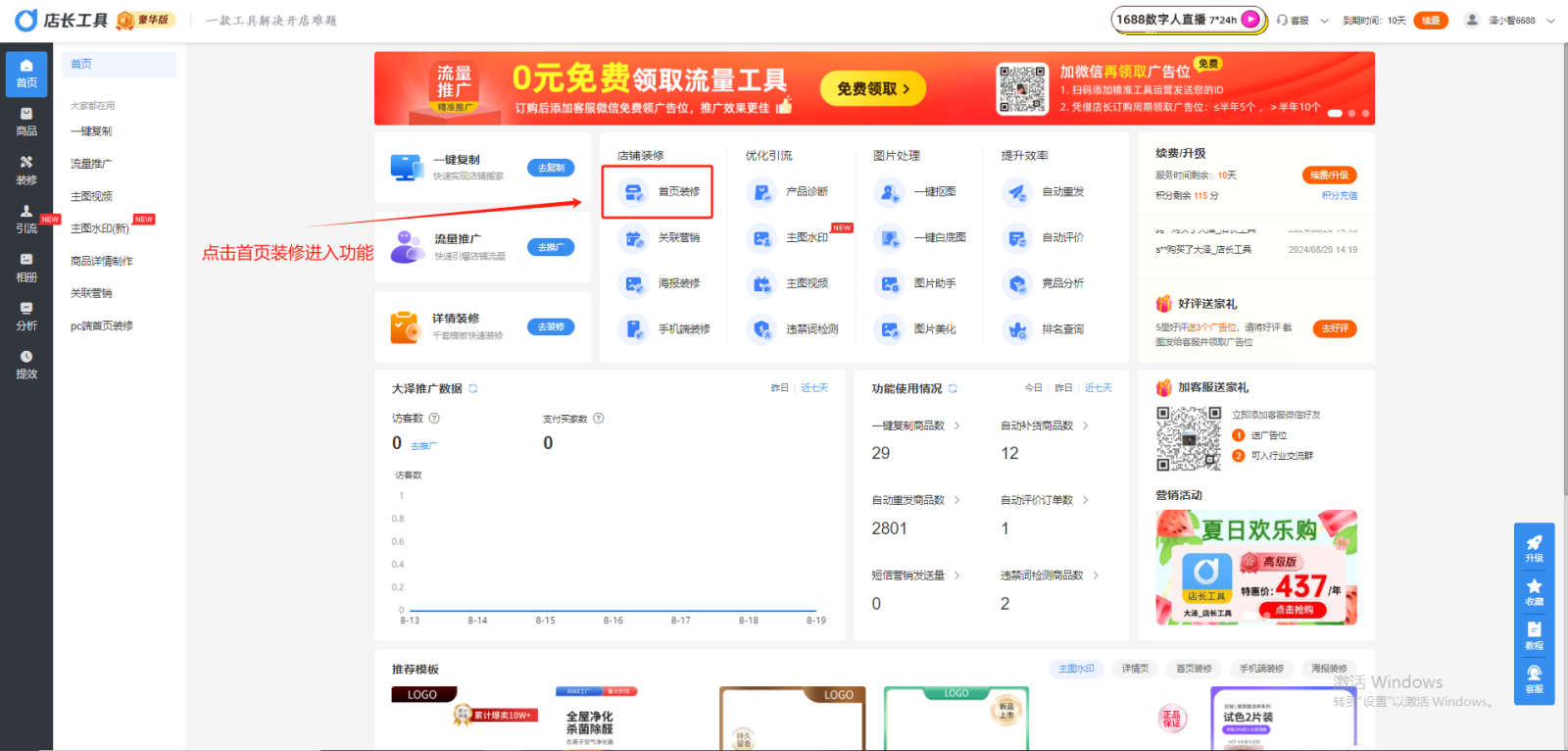This screenshot has width=1568, height=751.
Task: Open 首页装修 tool icon
Action: coord(634,192)
